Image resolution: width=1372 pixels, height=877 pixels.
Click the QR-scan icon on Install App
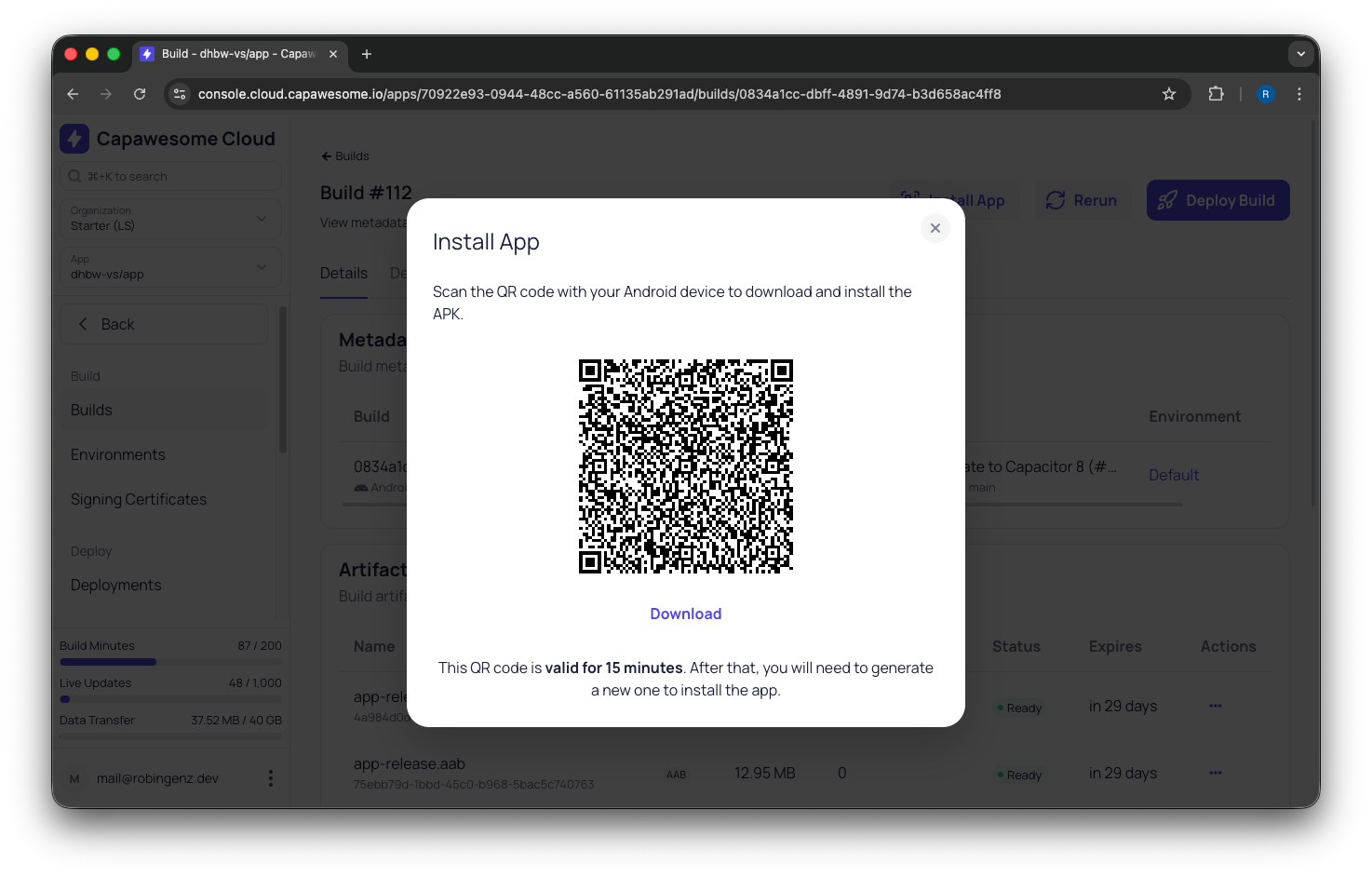coord(909,197)
